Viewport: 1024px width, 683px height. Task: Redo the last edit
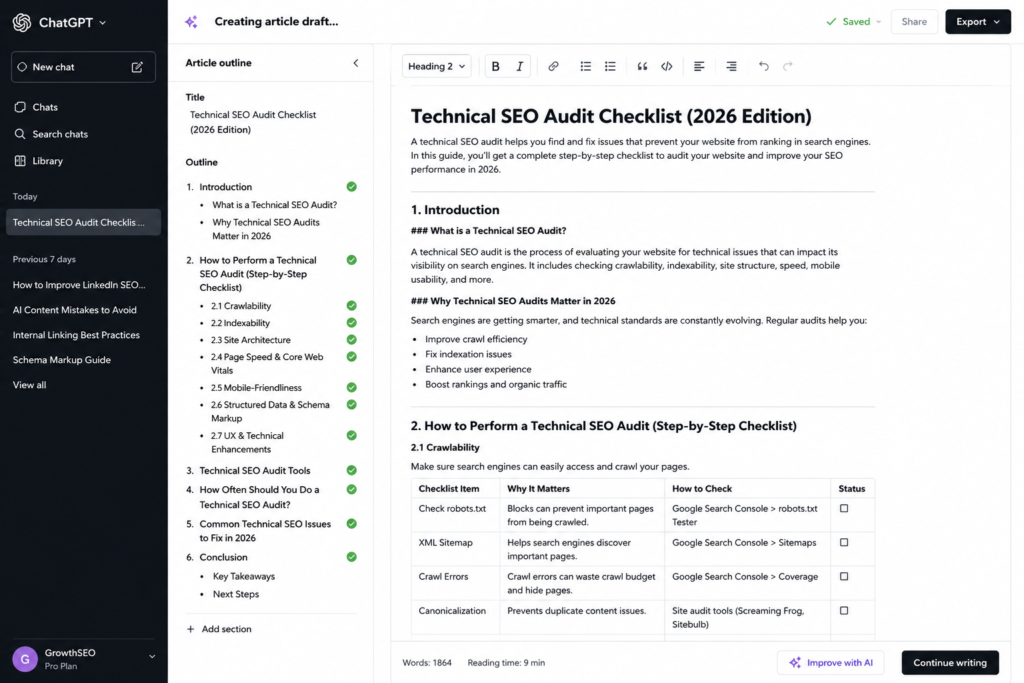pyautogui.click(x=788, y=66)
